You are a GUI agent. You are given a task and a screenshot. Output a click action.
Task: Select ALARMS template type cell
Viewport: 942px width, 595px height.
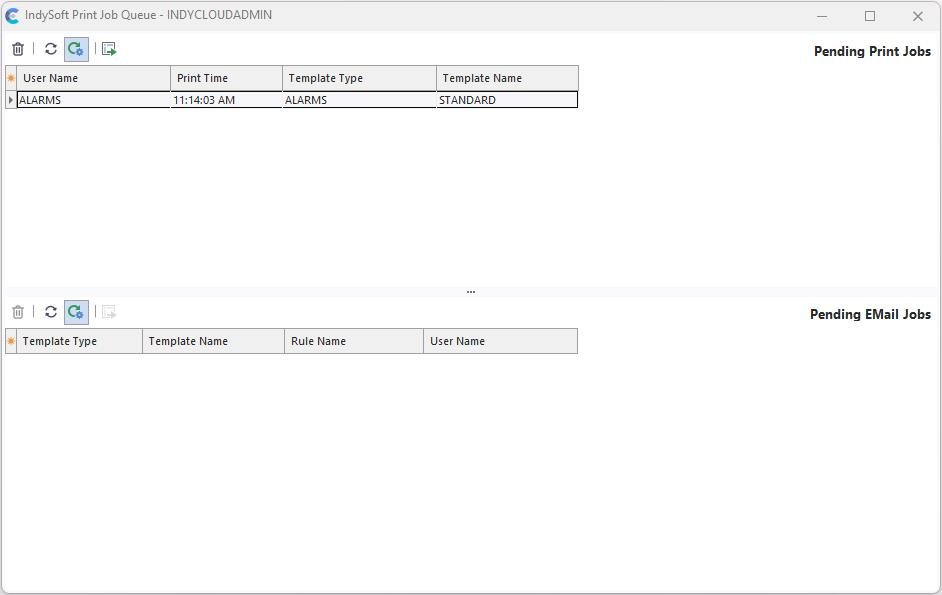[x=359, y=100]
